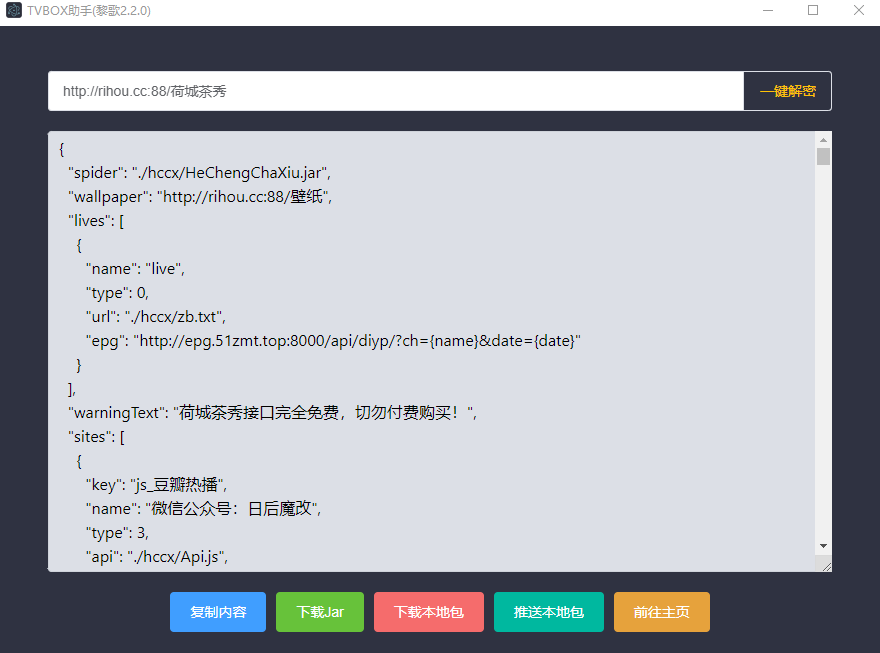Click the js_豆瓣热播 key line
This screenshot has width=880, height=653.
pyautogui.click(x=155, y=484)
